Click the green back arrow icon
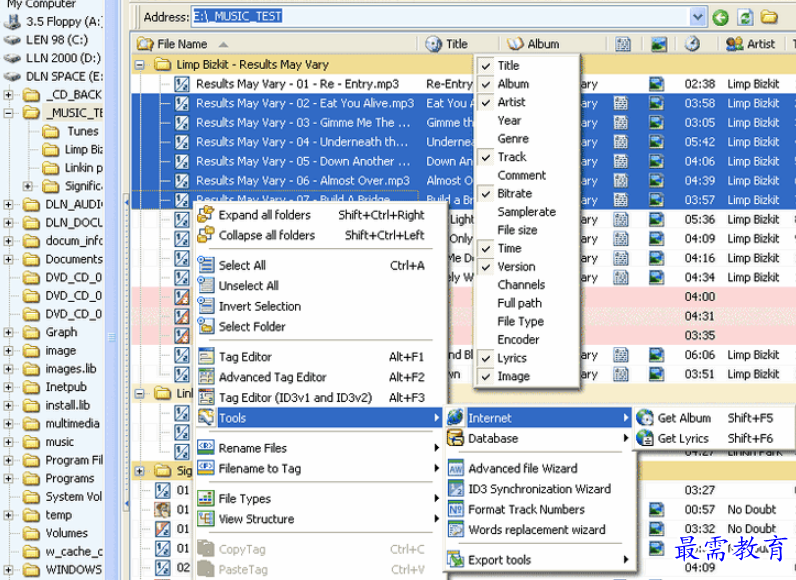This screenshot has width=796, height=580. click(x=720, y=18)
